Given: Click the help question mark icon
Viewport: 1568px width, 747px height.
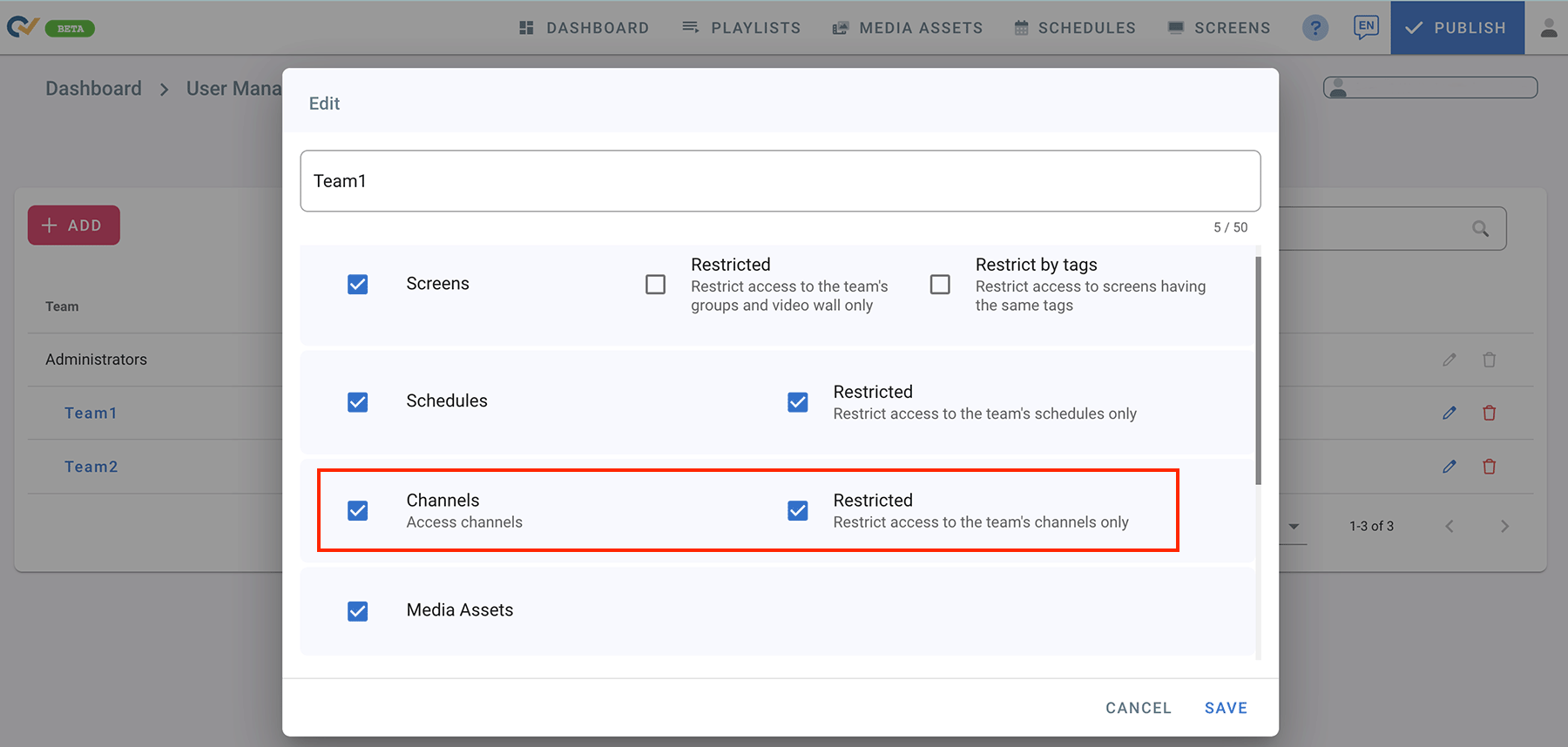Looking at the screenshot, I should 1315,28.
